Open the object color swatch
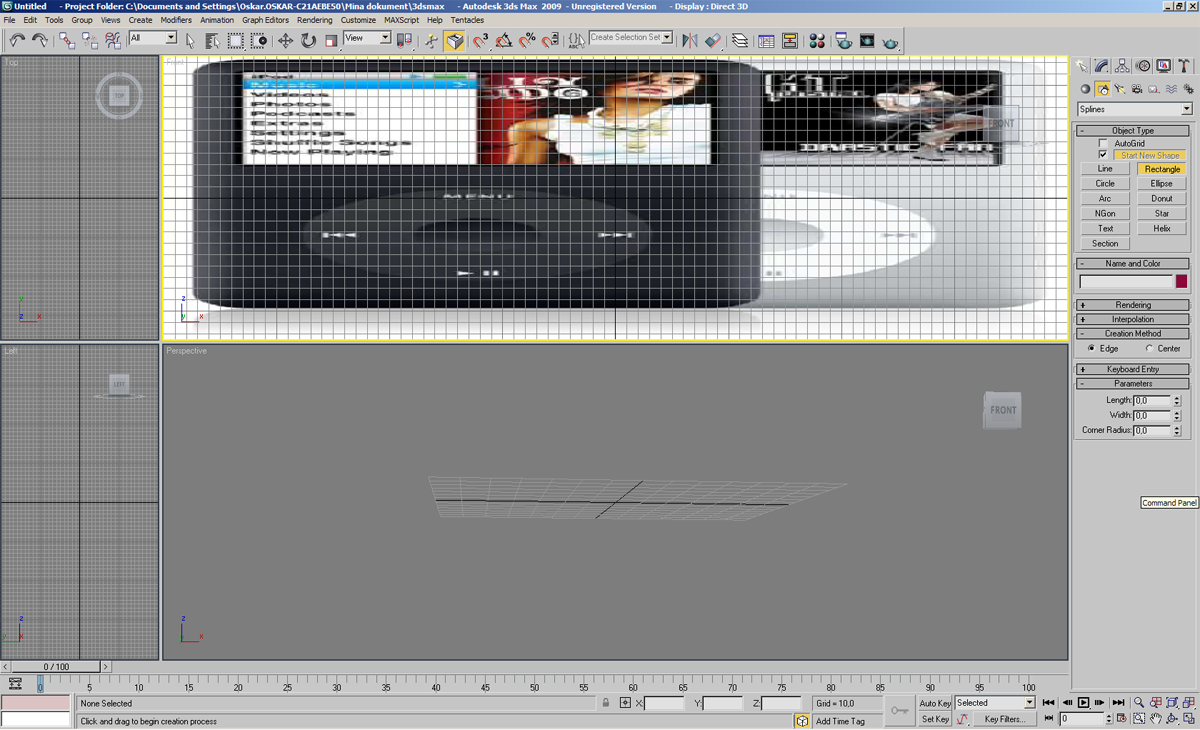 [1181, 282]
